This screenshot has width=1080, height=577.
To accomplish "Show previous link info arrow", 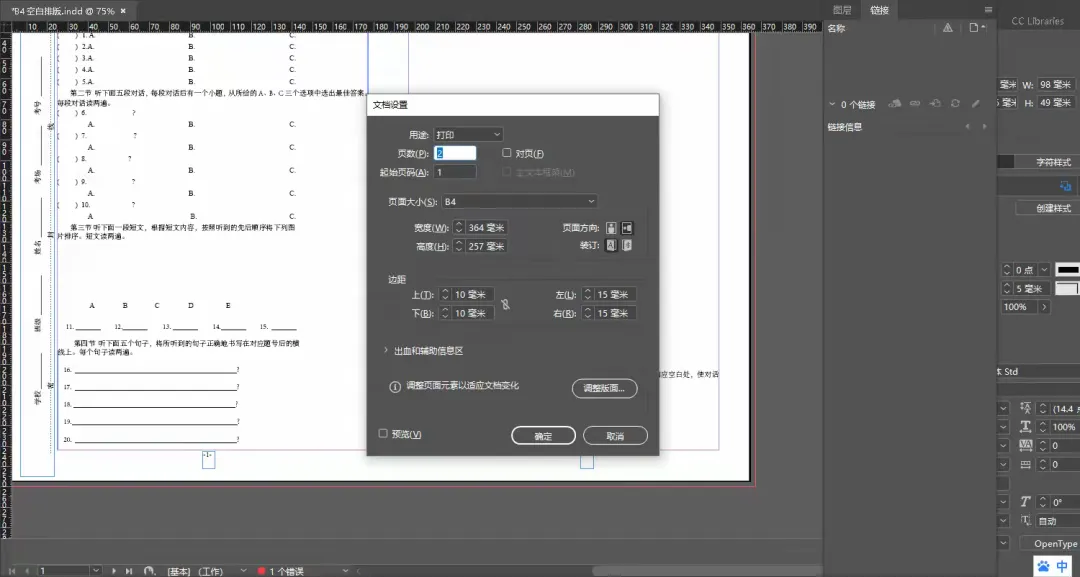I will pos(967,127).
